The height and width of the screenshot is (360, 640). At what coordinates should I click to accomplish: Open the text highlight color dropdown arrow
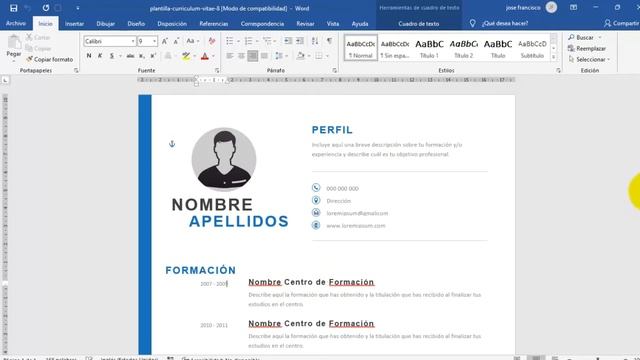[194, 56]
